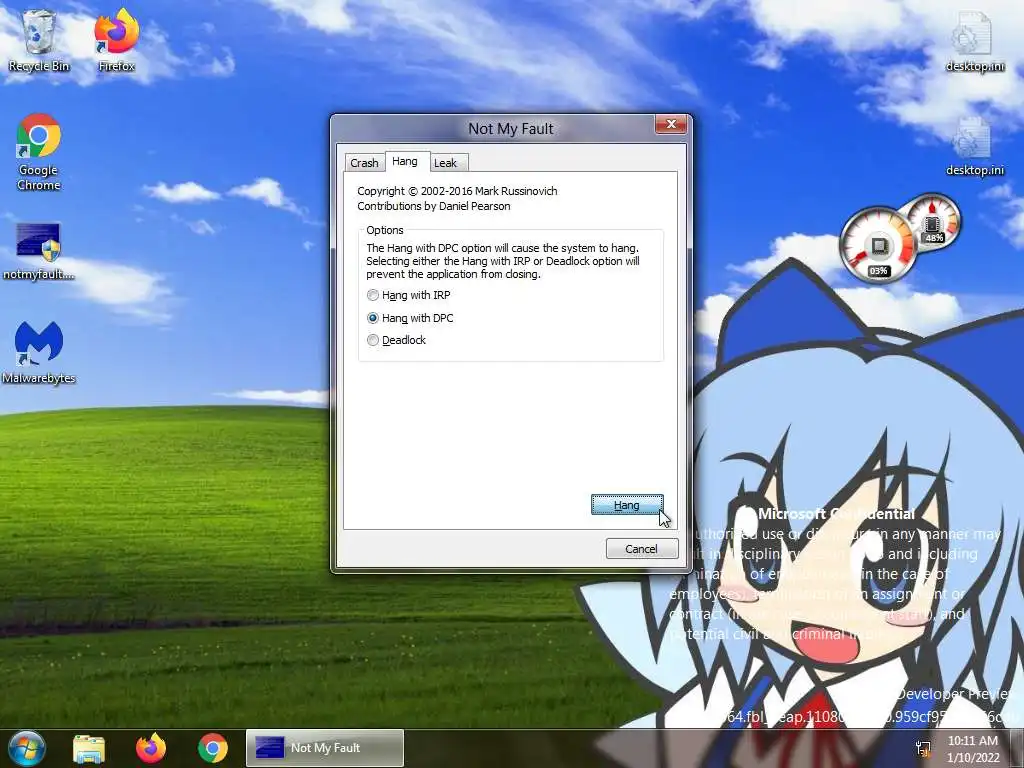Click the Cancel button
Viewport: 1024px width, 768px height.
[x=641, y=549]
